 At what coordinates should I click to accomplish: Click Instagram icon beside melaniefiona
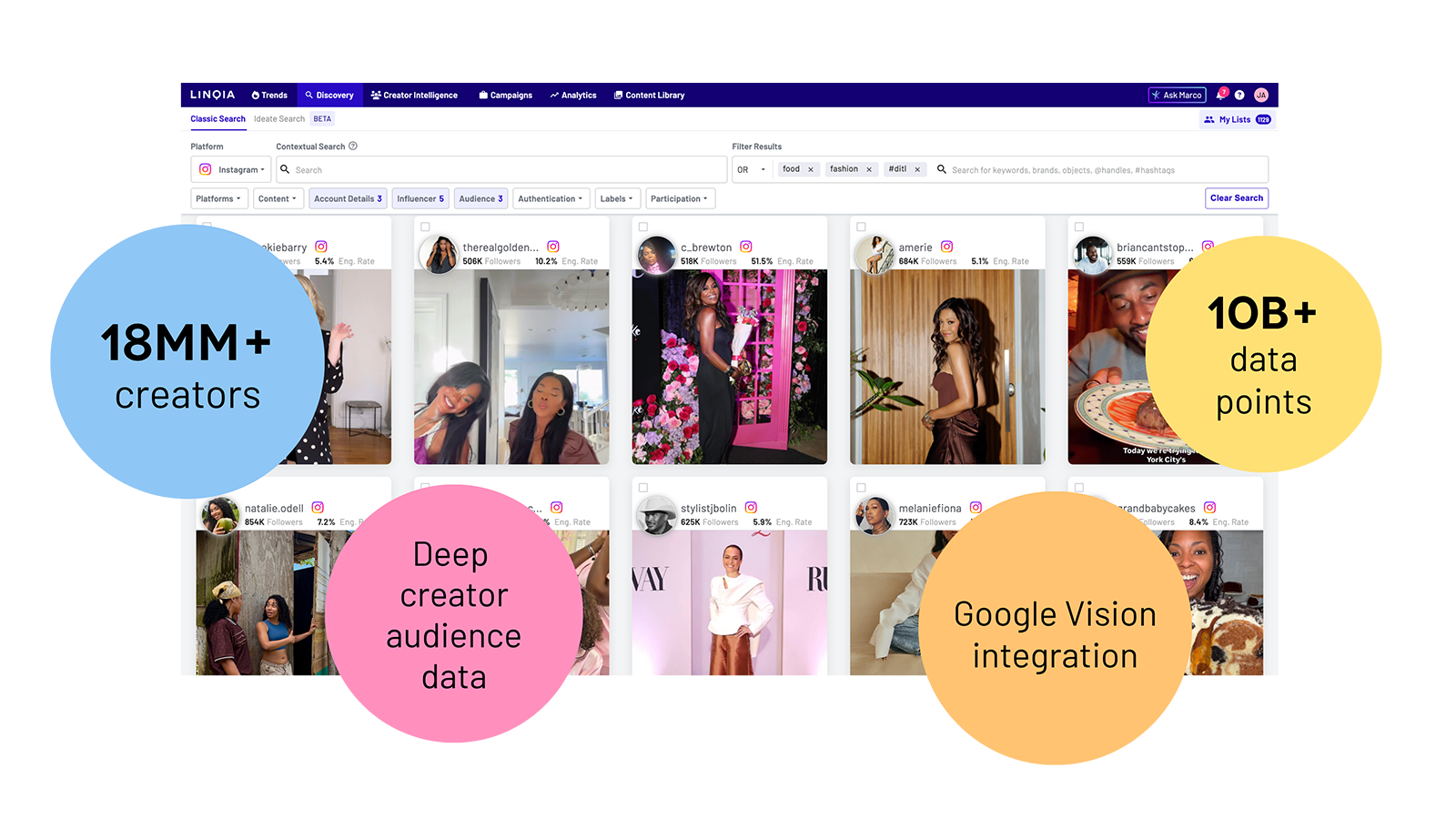[x=976, y=508]
